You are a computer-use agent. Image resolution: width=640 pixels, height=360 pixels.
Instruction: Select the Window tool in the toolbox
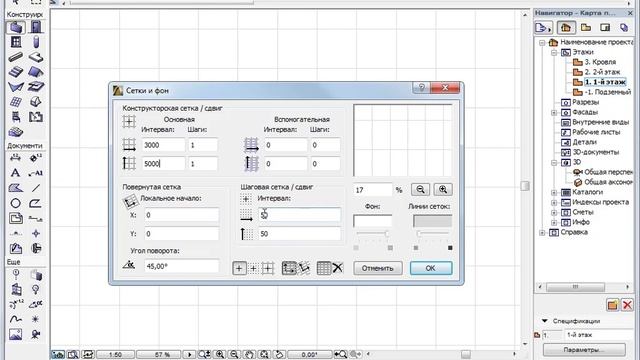(x=16, y=42)
